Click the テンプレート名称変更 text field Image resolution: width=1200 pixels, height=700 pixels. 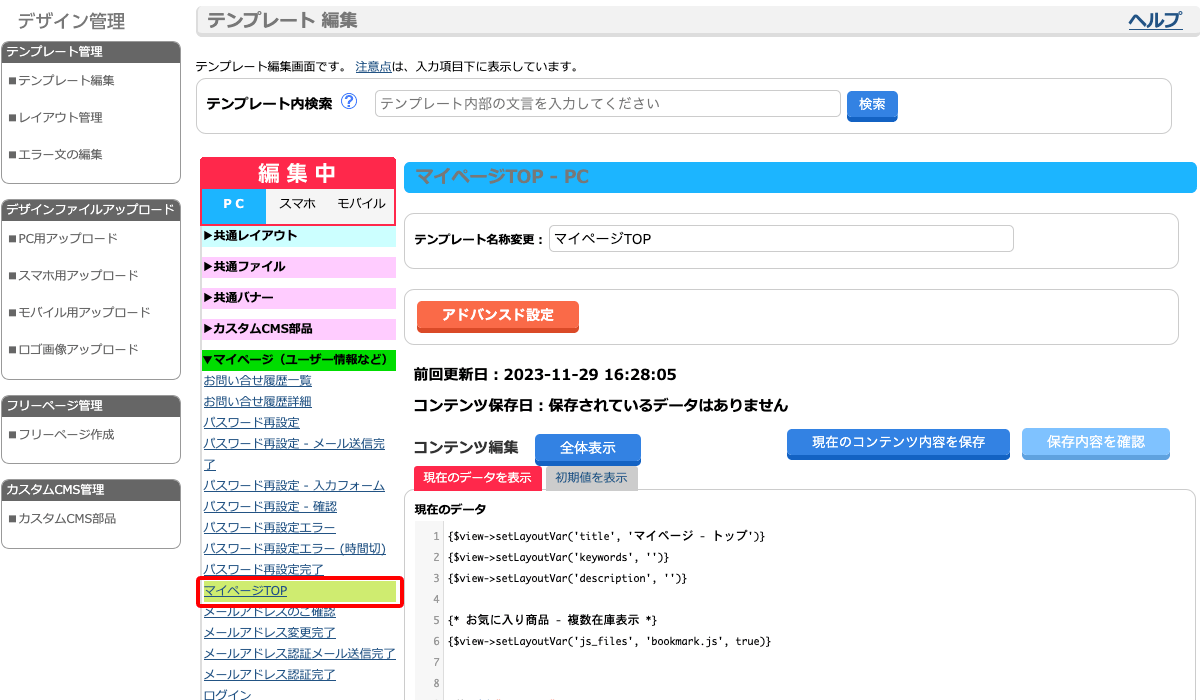(780, 239)
